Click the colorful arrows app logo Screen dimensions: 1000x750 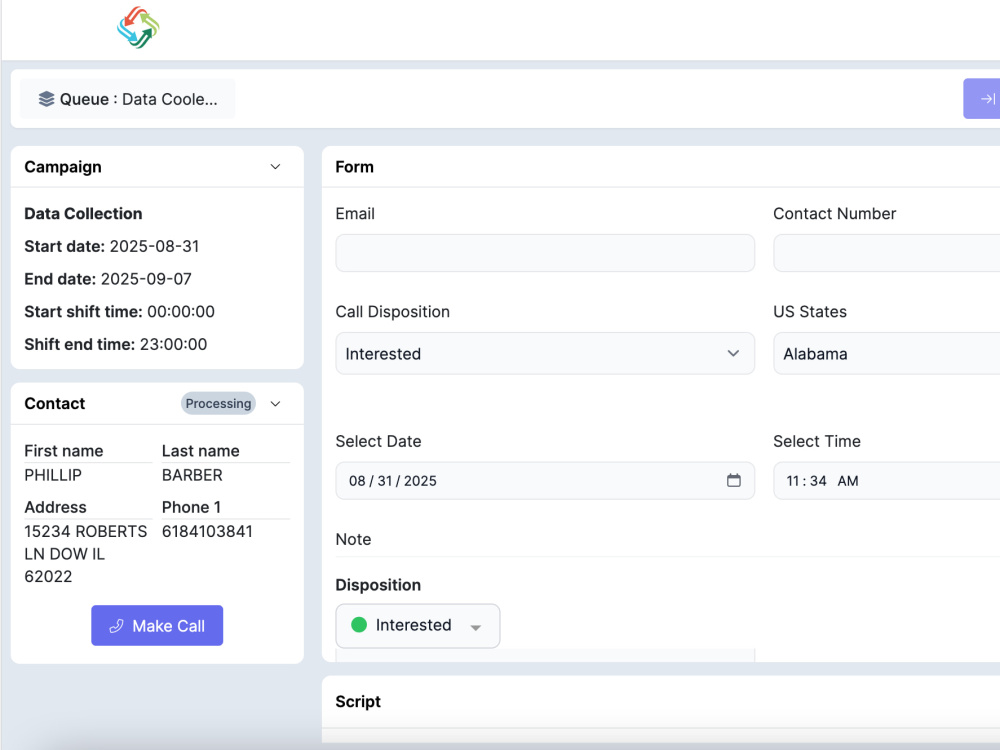(x=138, y=27)
